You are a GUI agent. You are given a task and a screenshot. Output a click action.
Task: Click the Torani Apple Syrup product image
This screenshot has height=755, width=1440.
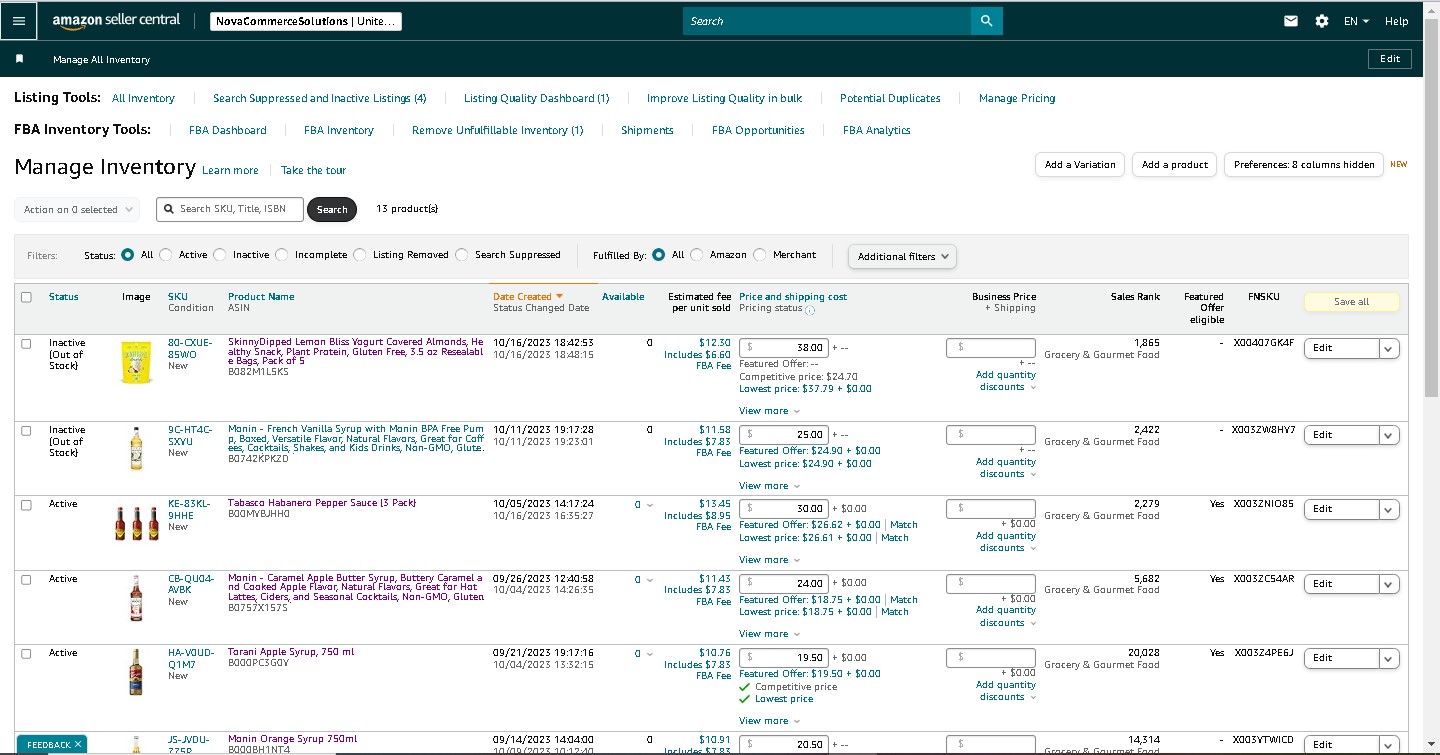(x=136, y=672)
